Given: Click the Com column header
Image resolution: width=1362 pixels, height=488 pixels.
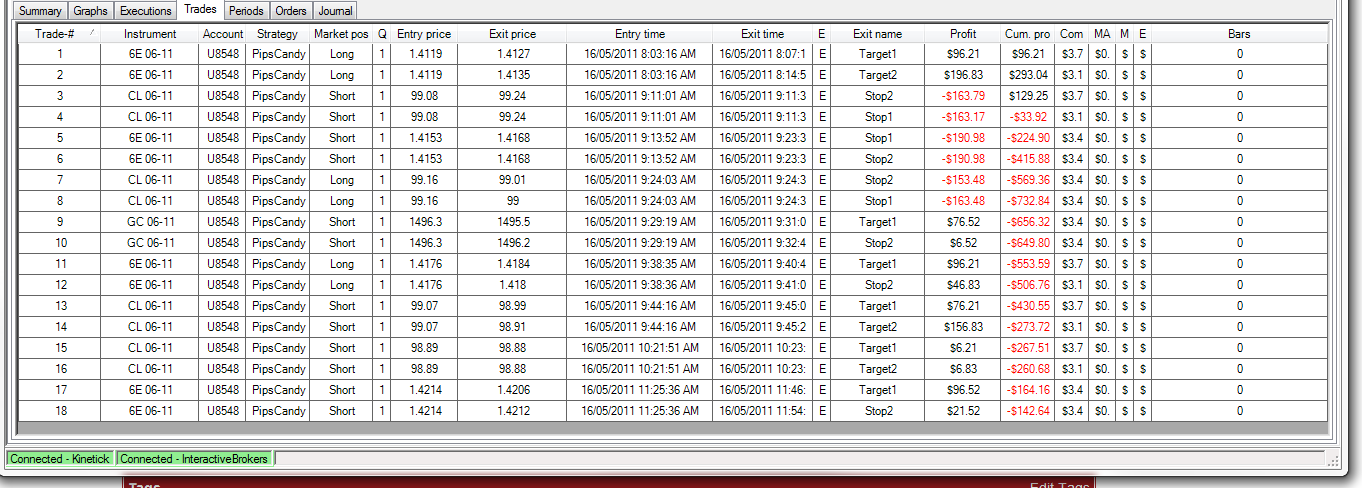Looking at the screenshot, I should (1071, 34).
